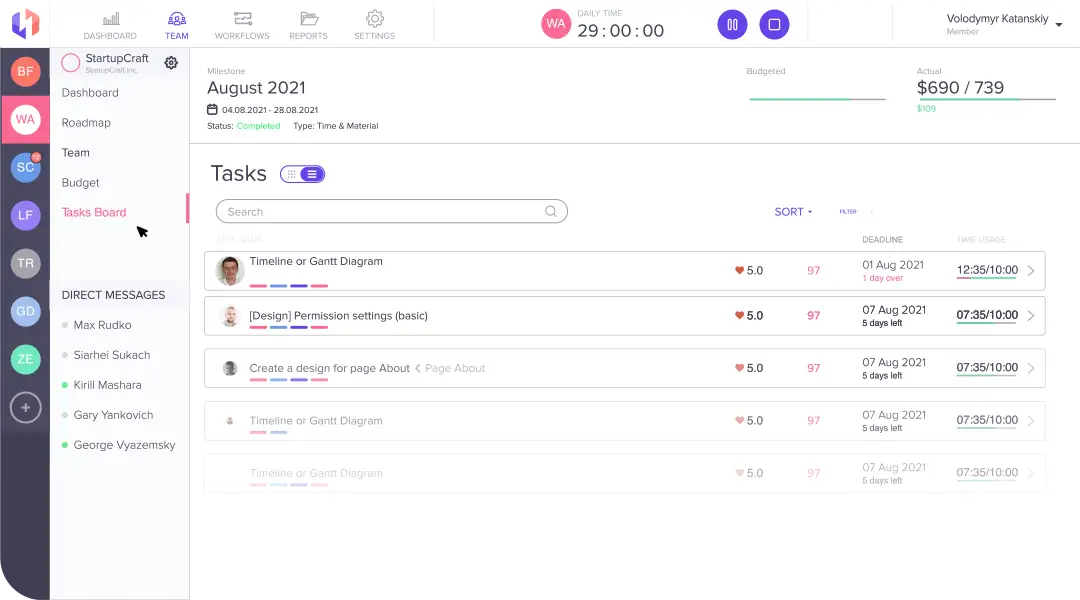The width and height of the screenshot is (1080, 600).
Task: Add a new workspace with plus icon
Action: coord(25,407)
